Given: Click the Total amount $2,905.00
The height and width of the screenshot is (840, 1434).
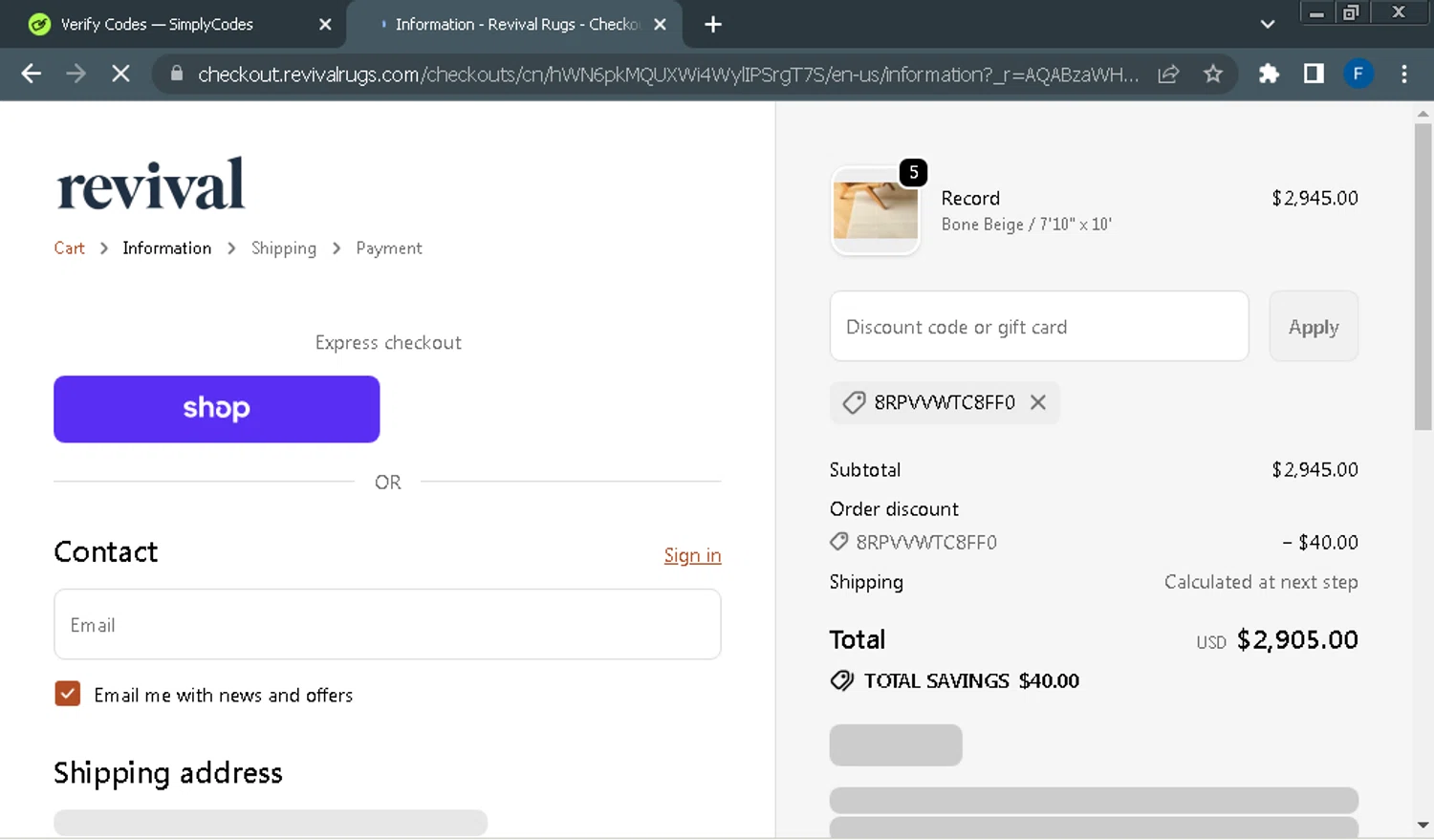Looking at the screenshot, I should point(1297,639).
